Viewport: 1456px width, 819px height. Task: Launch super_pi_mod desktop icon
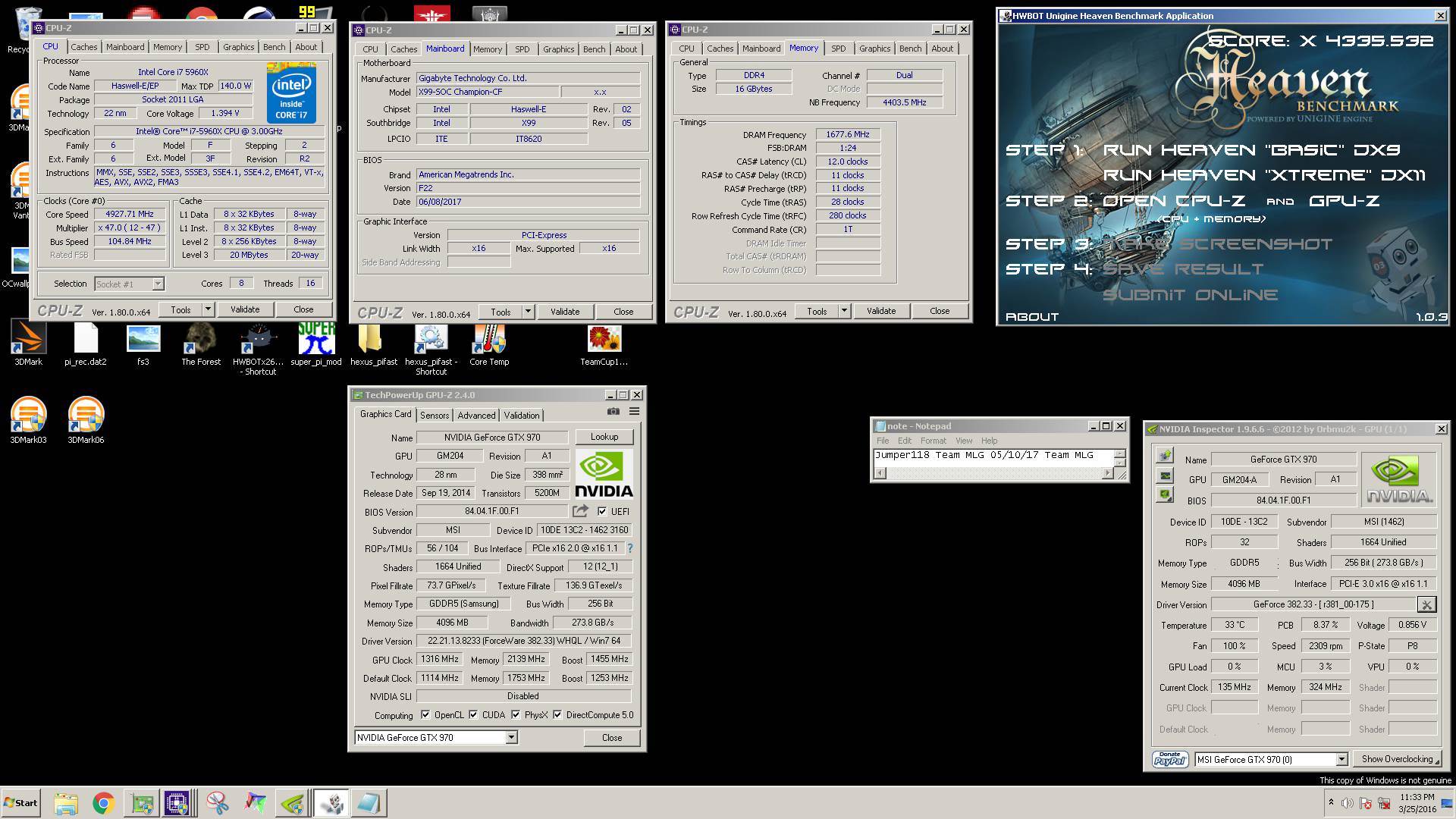pyautogui.click(x=316, y=344)
